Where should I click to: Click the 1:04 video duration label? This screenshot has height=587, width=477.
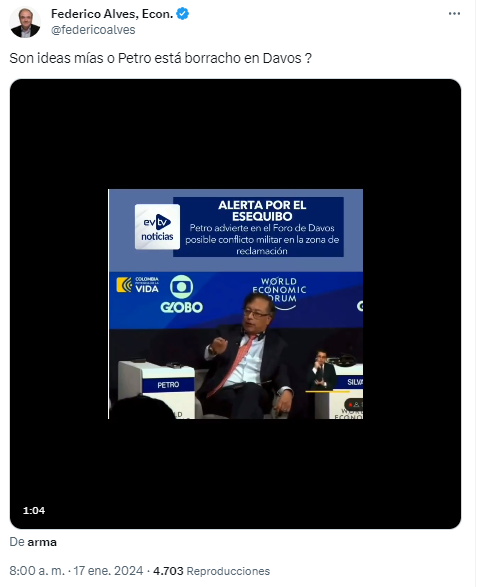pos(34,510)
